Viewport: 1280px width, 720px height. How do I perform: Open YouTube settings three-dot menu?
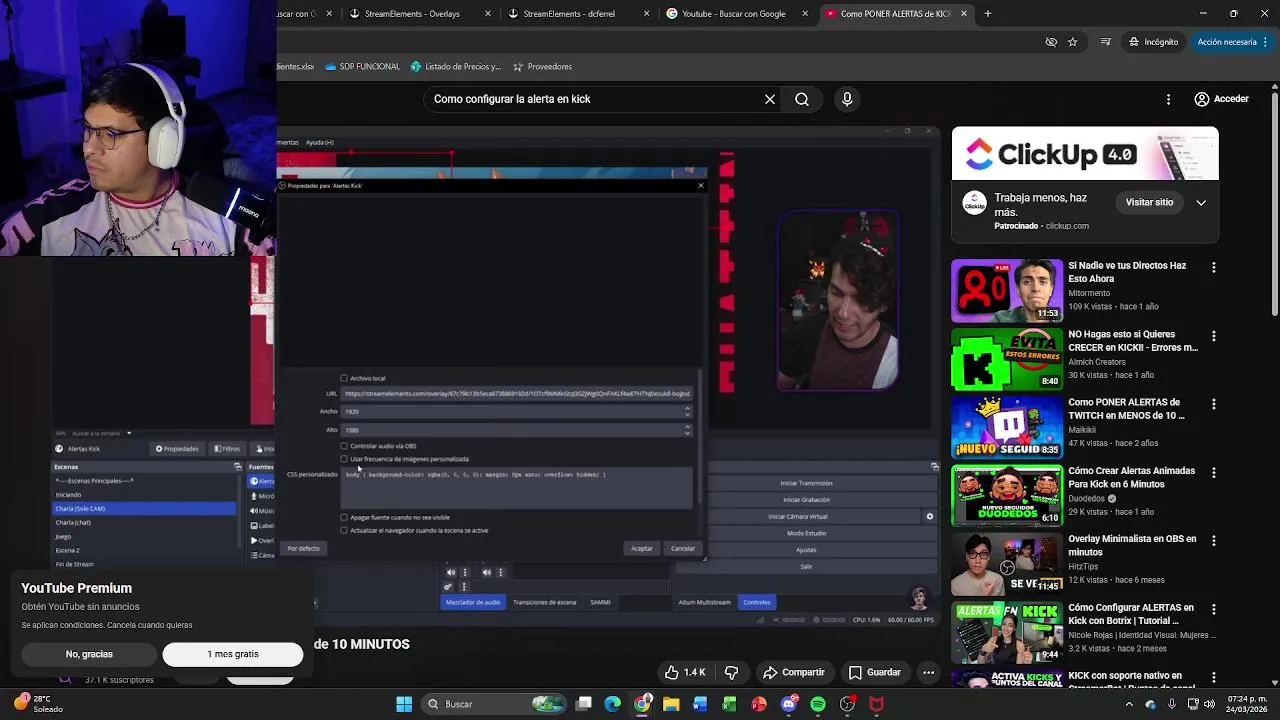[1168, 99]
